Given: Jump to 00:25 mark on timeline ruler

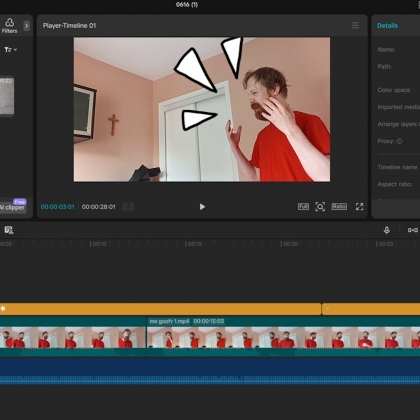Looking at the screenshot, I should 385,244.
